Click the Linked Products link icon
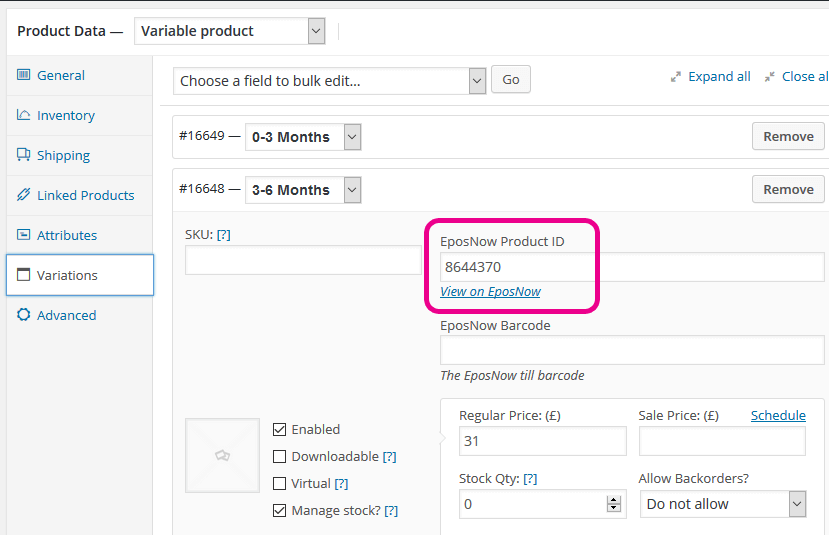This screenshot has height=535, width=829. tap(23, 195)
